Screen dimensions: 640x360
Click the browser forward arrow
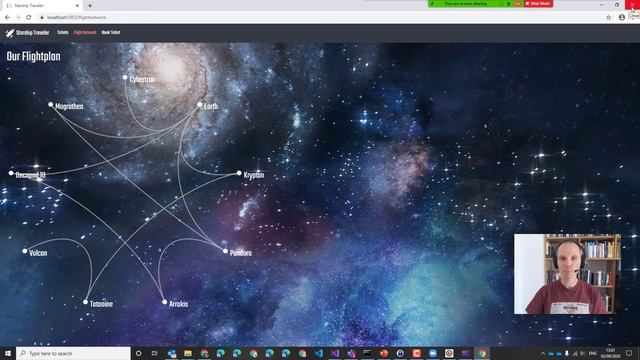[x=18, y=18]
